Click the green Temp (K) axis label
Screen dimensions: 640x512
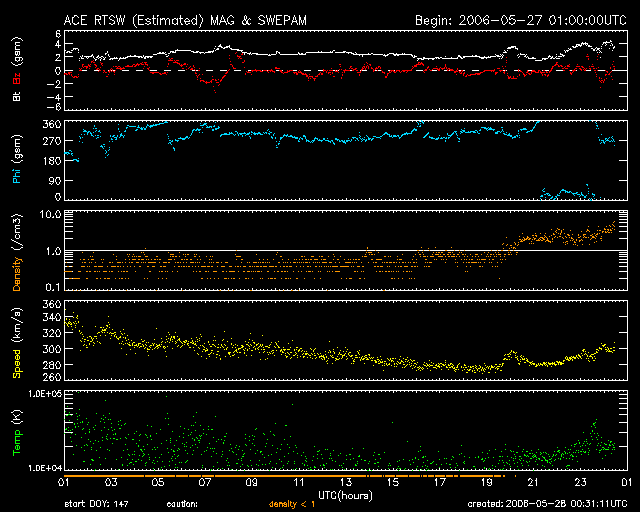click(x=17, y=432)
